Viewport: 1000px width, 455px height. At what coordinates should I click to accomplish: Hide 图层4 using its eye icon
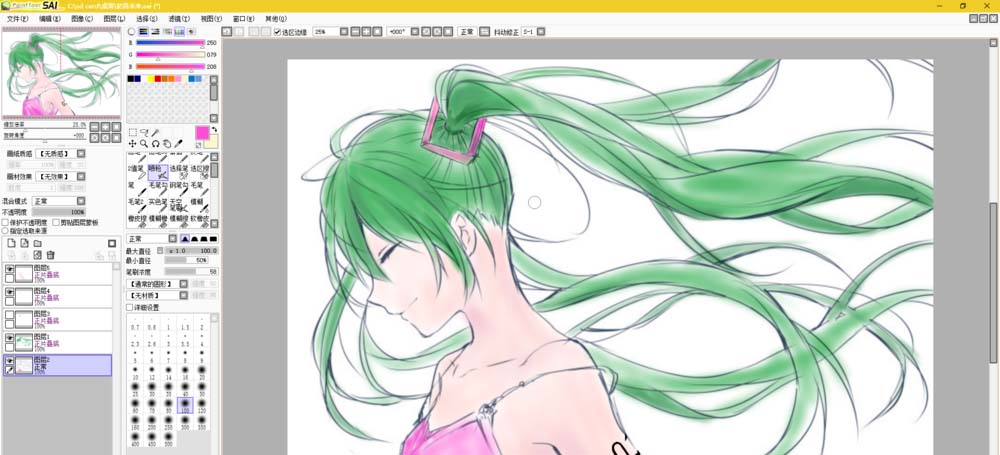pos(10,292)
